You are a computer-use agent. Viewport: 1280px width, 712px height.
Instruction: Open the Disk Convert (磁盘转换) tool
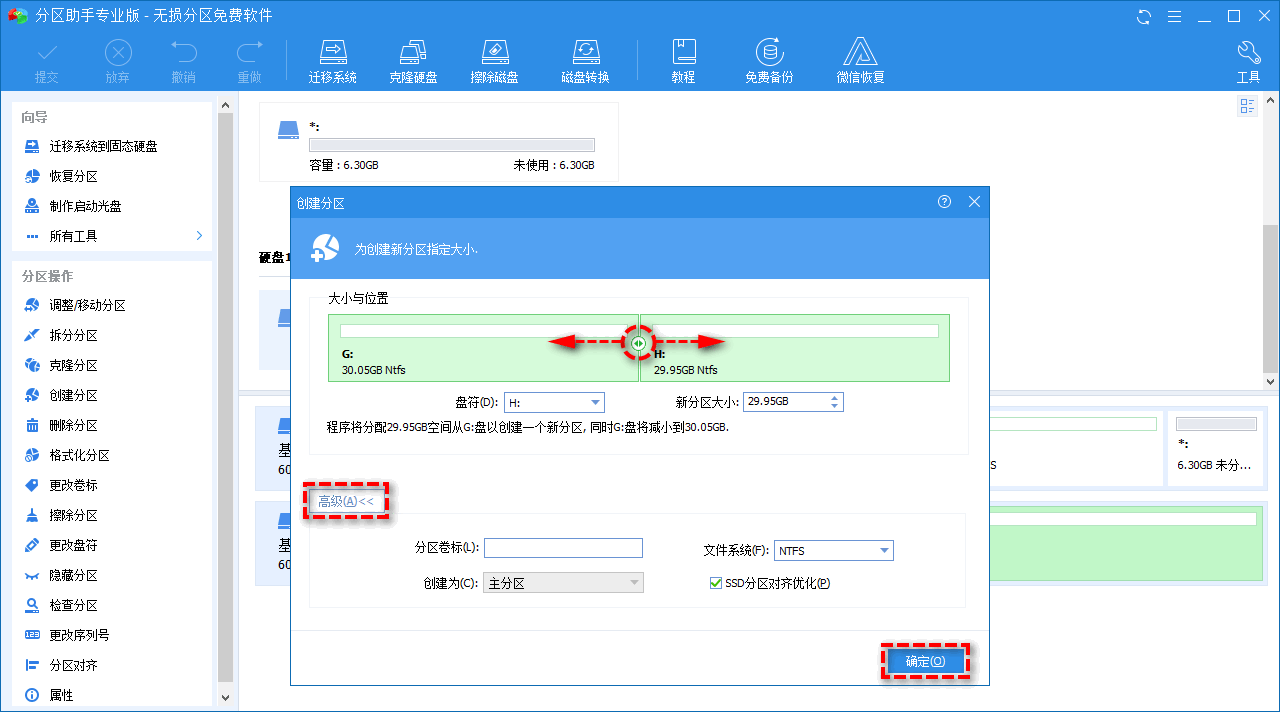[x=585, y=61]
